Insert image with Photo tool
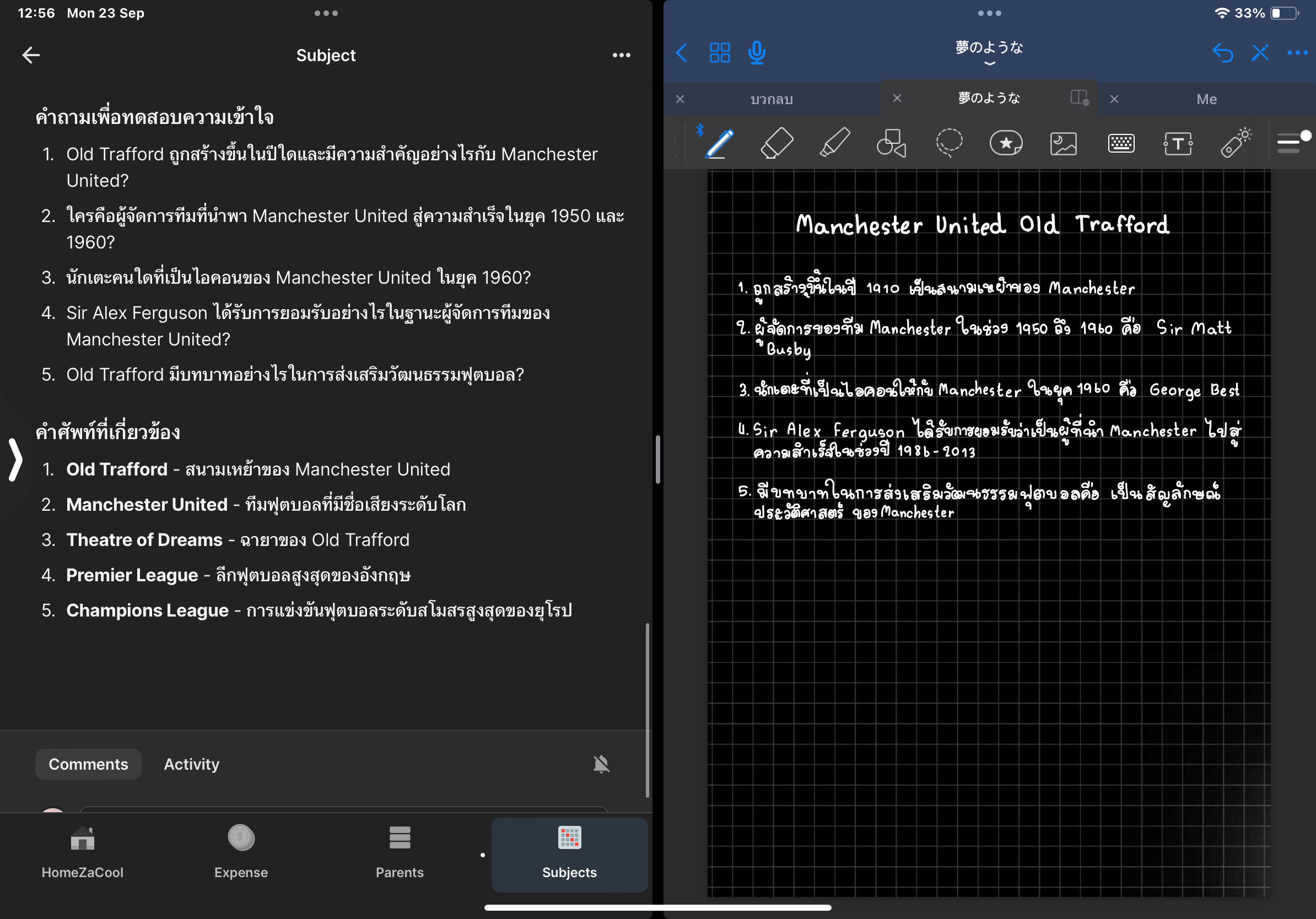Viewport: 1316px width, 919px height. click(x=1063, y=143)
